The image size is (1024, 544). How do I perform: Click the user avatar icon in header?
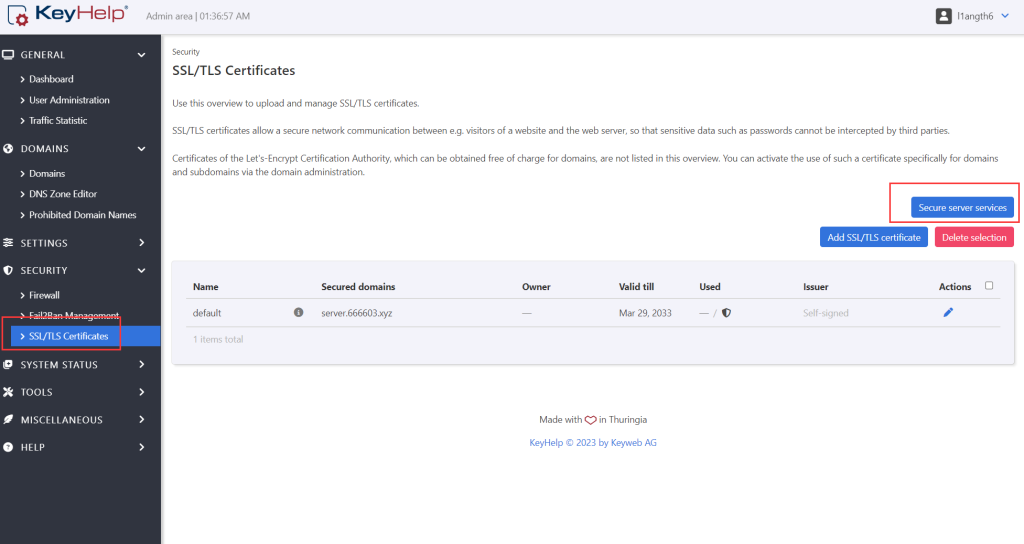pyautogui.click(x=943, y=16)
